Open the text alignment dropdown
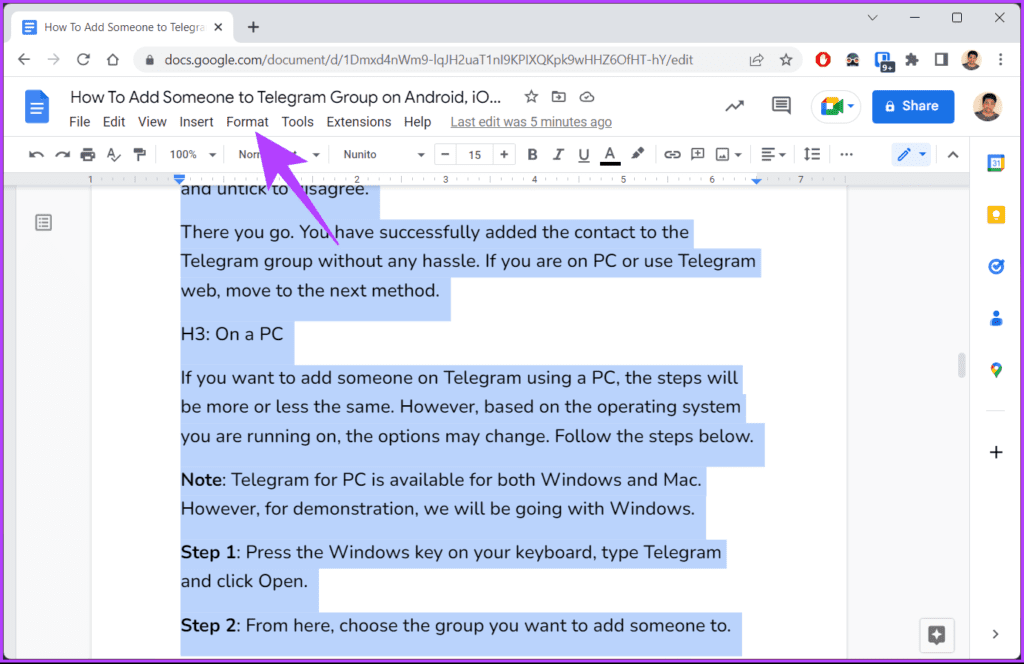Viewport: 1024px width, 664px height. pyautogui.click(x=773, y=155)
